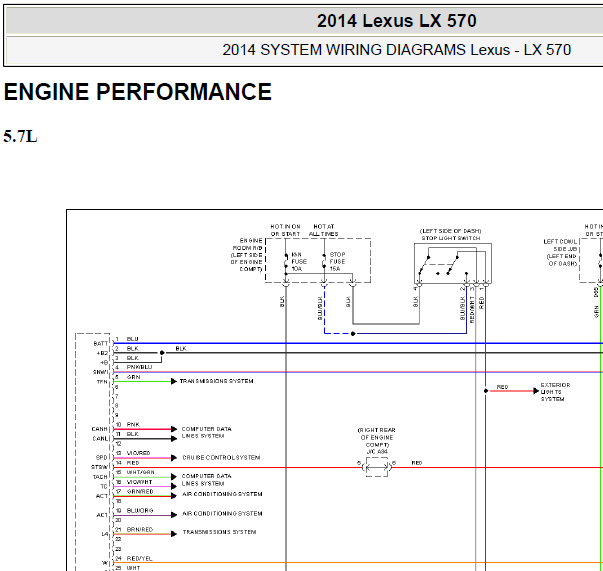Click the "SPD" terminal label
The image size is (603, 571).
[102, 458]
